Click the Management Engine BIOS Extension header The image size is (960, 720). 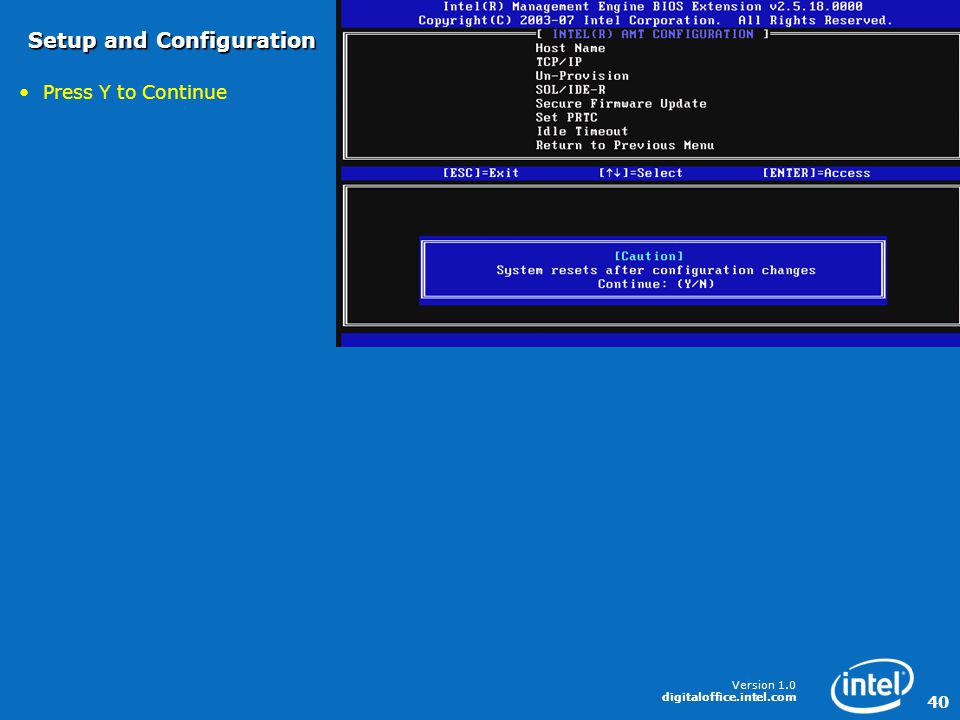click(x=653, y=7)
